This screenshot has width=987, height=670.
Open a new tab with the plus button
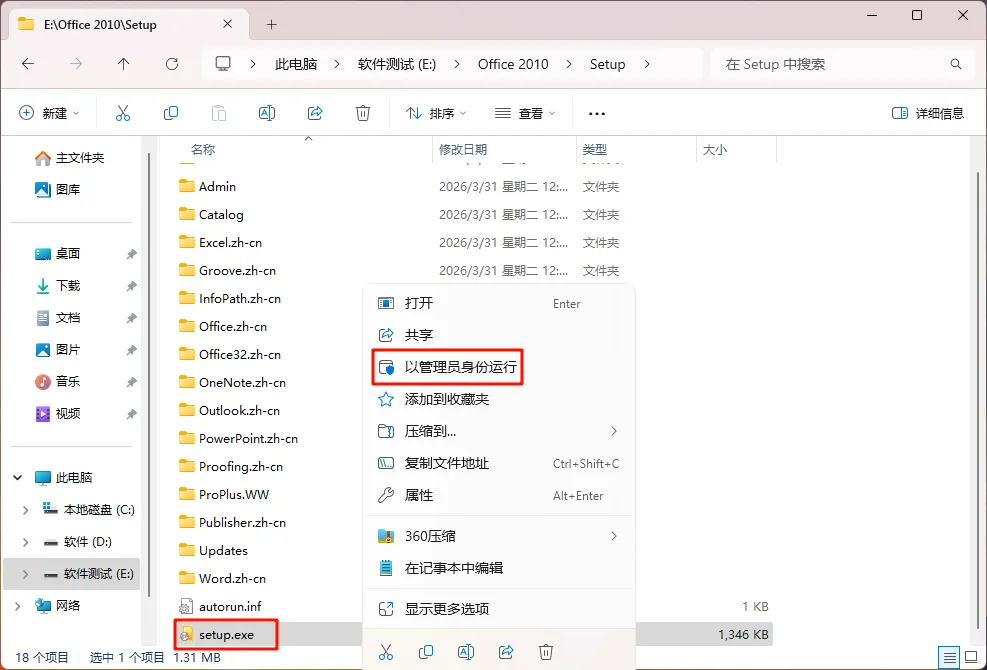(271, 25)
